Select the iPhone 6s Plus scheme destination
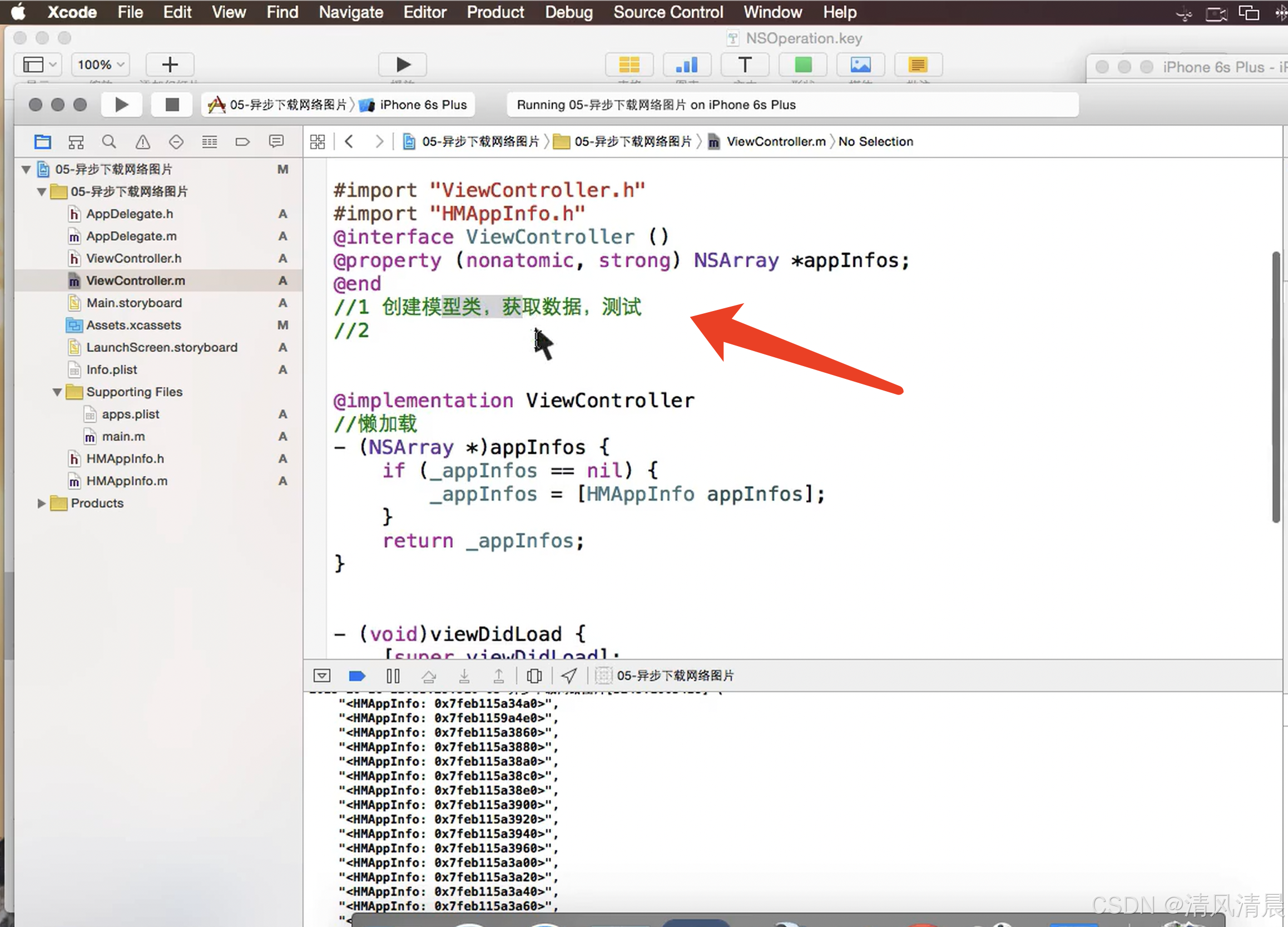Screen dimensions: 1288x927 click(423, 105)
